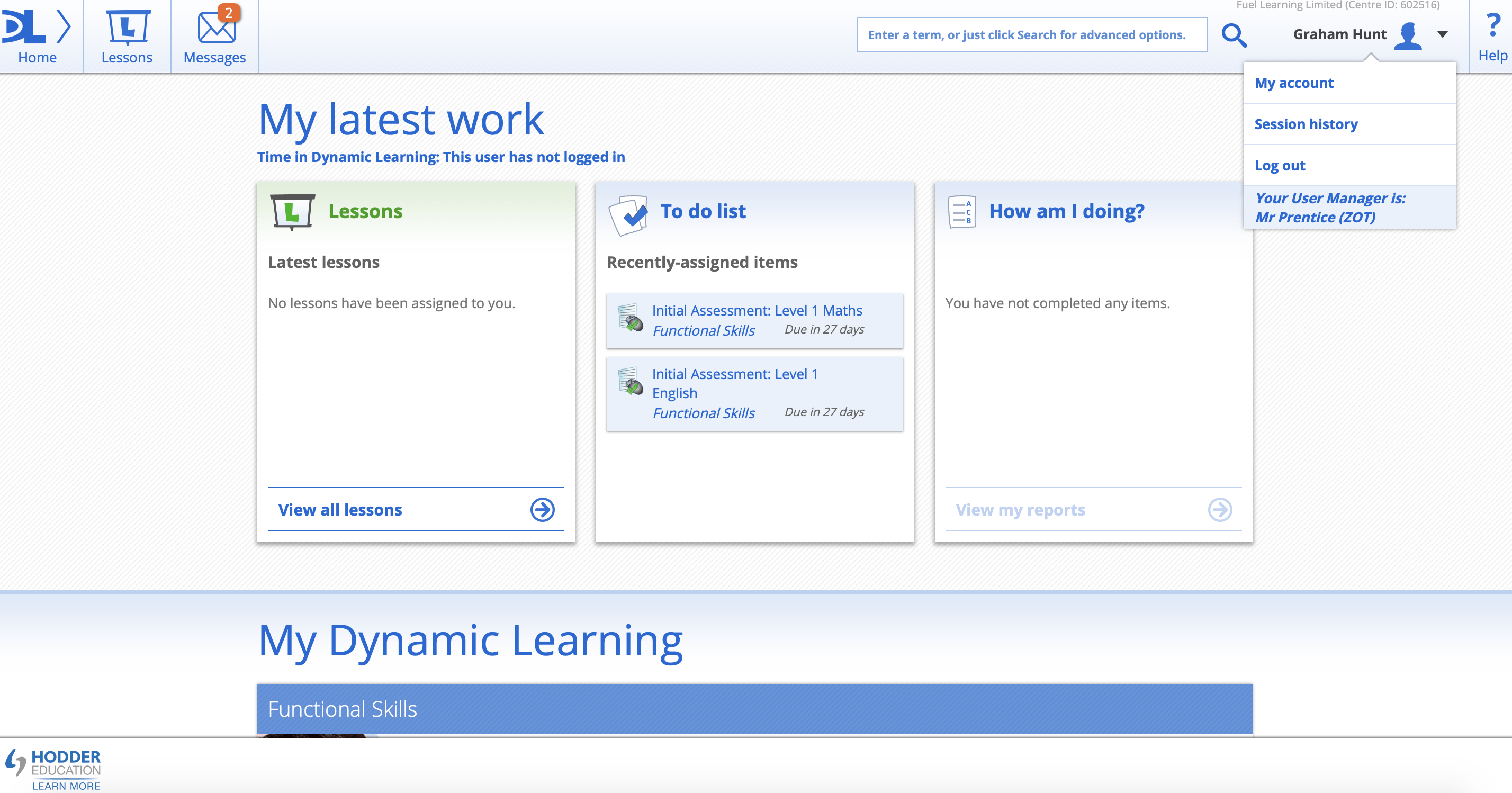
Task: Click the To do list checkmark icon
Action: click(x=628, y=215)
